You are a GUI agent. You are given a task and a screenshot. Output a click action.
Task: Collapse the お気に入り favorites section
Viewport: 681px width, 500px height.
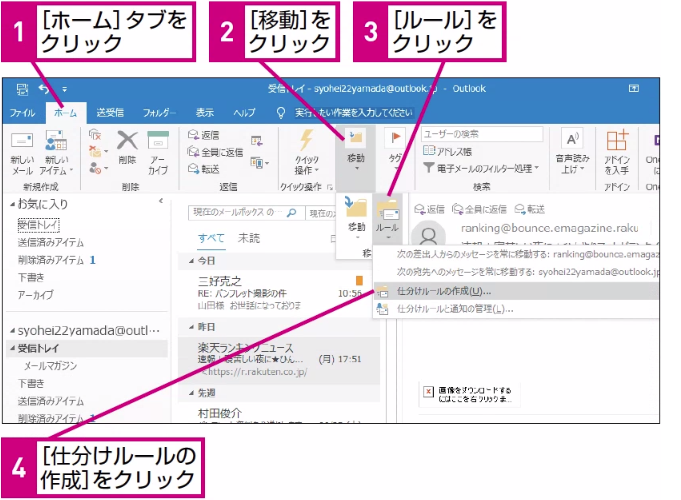(13, 204)
